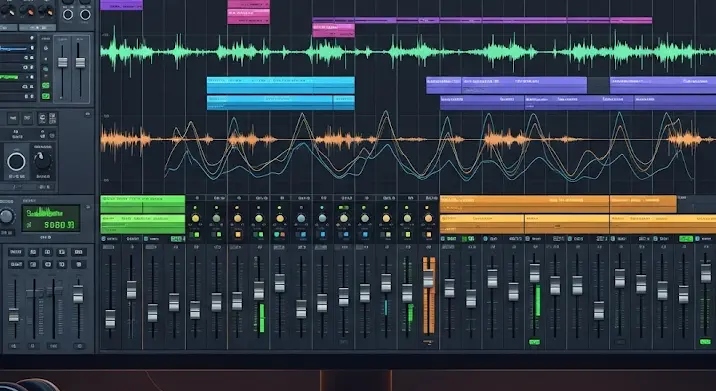
Task: Click the small button under the first bottom-left fader
Action: coord(14,346)
